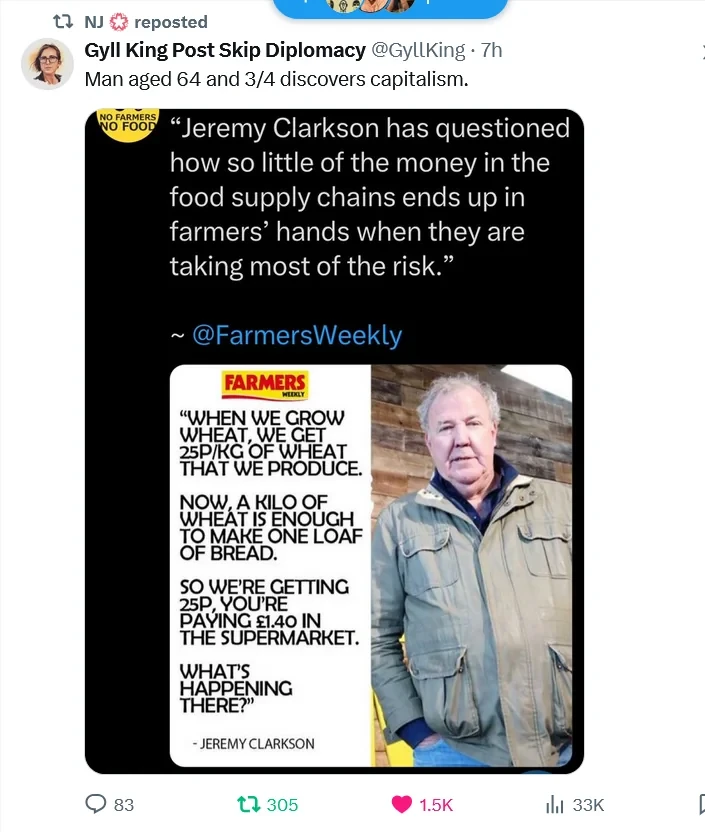Image resolution: width=705 pixels, height=832 pixels.
Task: Click the 1.5K likes count
Action: coord(436,805)
